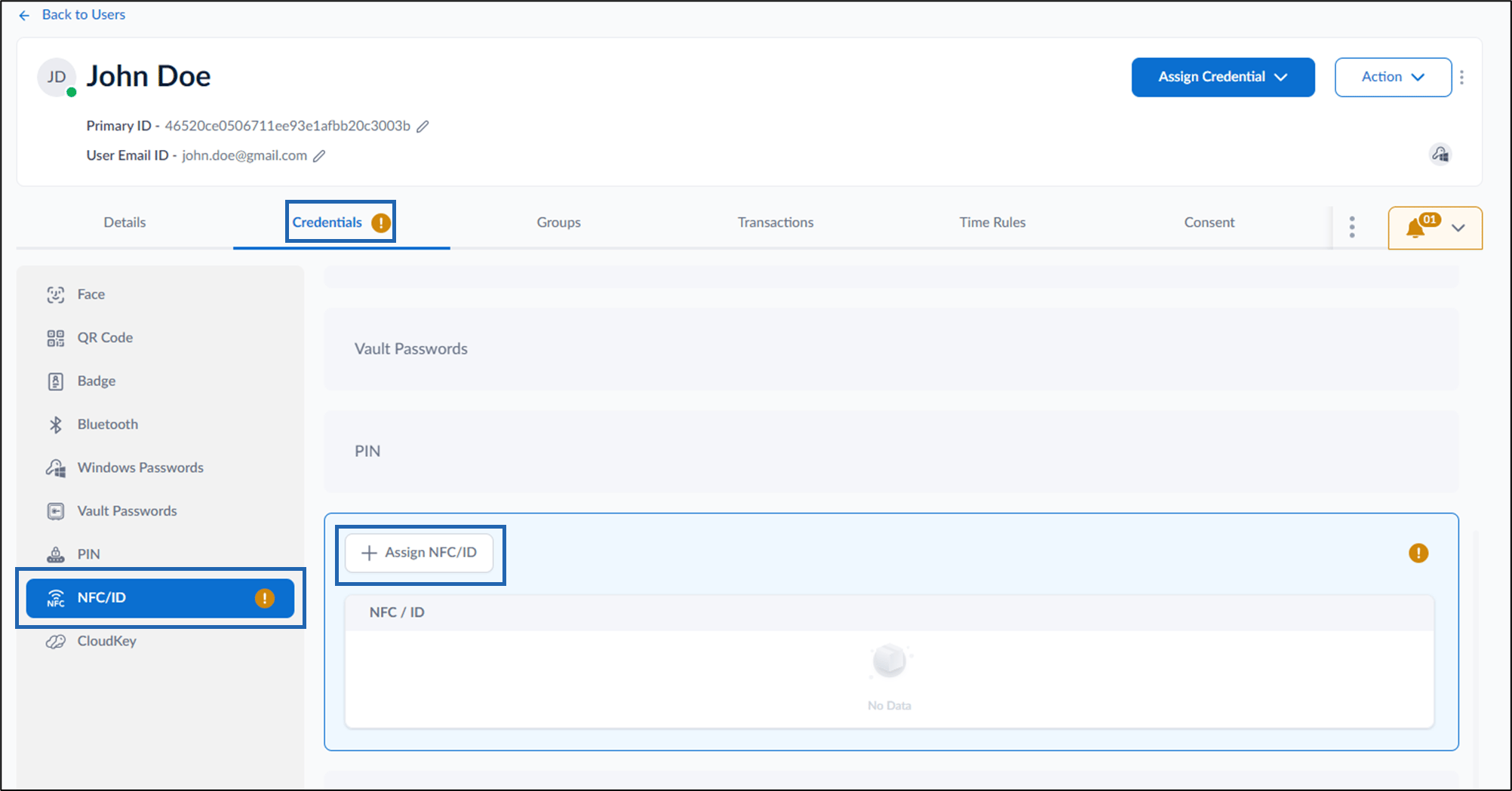Switch to the Details tab

click(x=124, y=222)
